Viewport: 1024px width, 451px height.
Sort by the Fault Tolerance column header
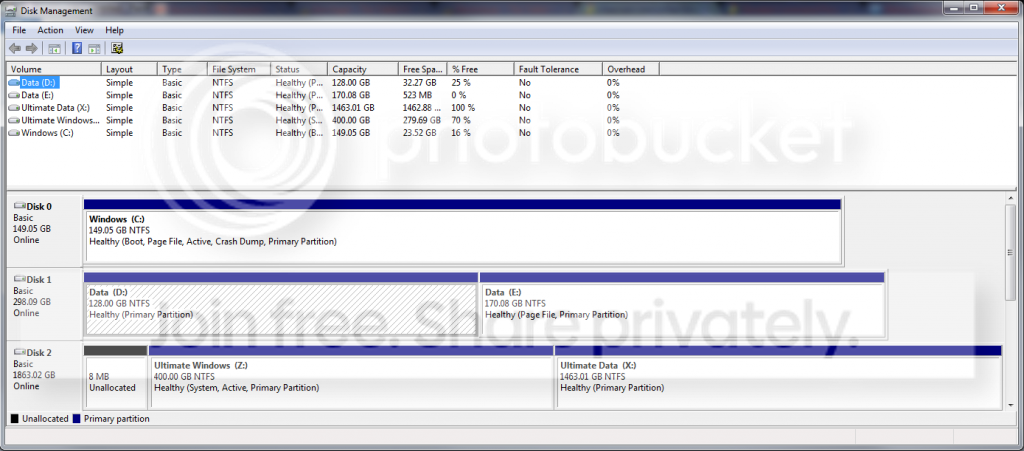pos(558,69)
